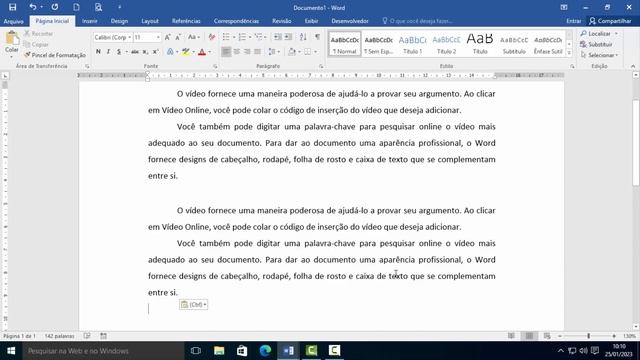Switch to the Revisão tab
The width and height of the screenshot is (640, 360).
pyautogui.click(x=282, y=21)
